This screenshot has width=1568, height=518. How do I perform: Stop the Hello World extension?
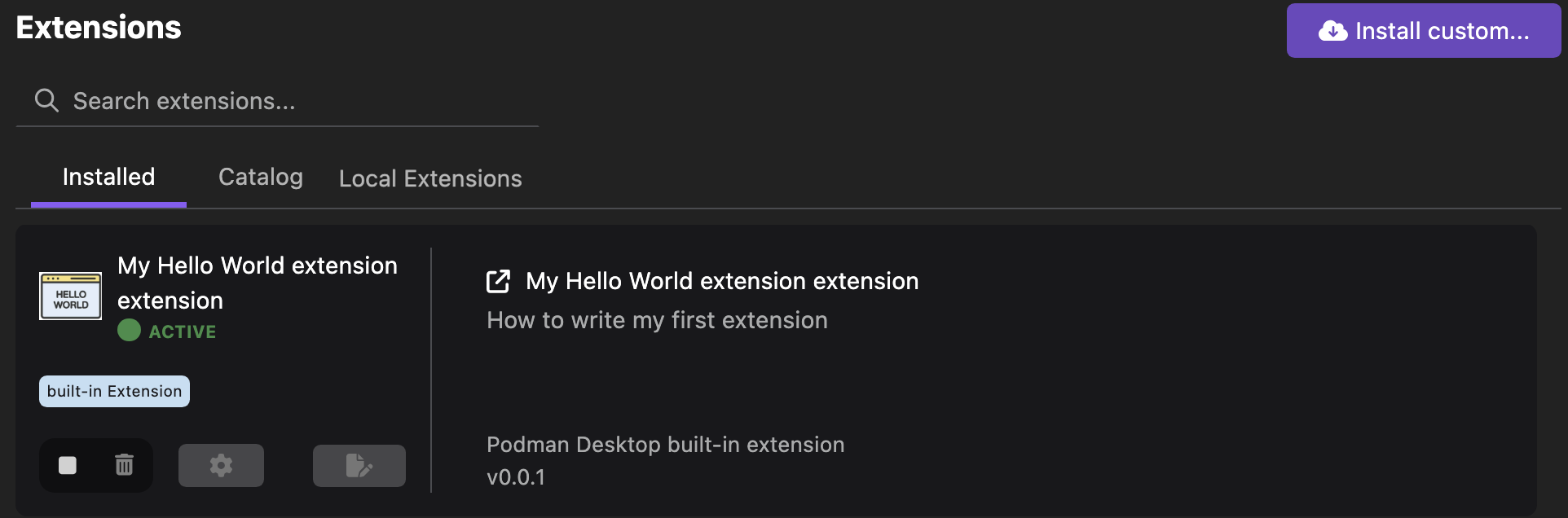(x=68, y=465)
